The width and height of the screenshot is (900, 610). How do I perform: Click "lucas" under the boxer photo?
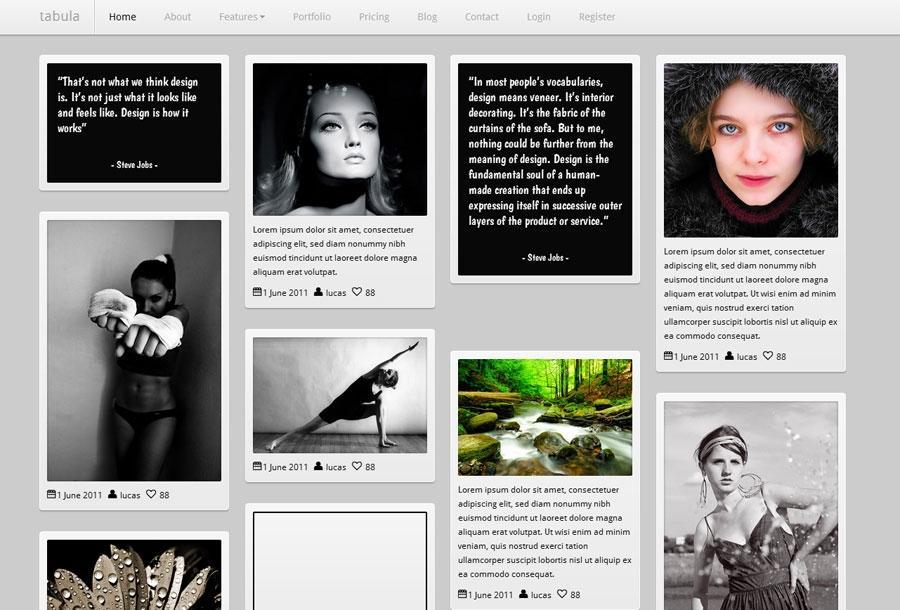[x=130, y=495]
